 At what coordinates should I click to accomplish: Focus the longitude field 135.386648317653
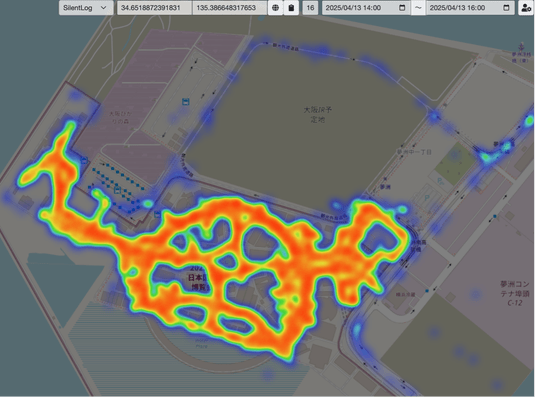click(x=230, y=8)
